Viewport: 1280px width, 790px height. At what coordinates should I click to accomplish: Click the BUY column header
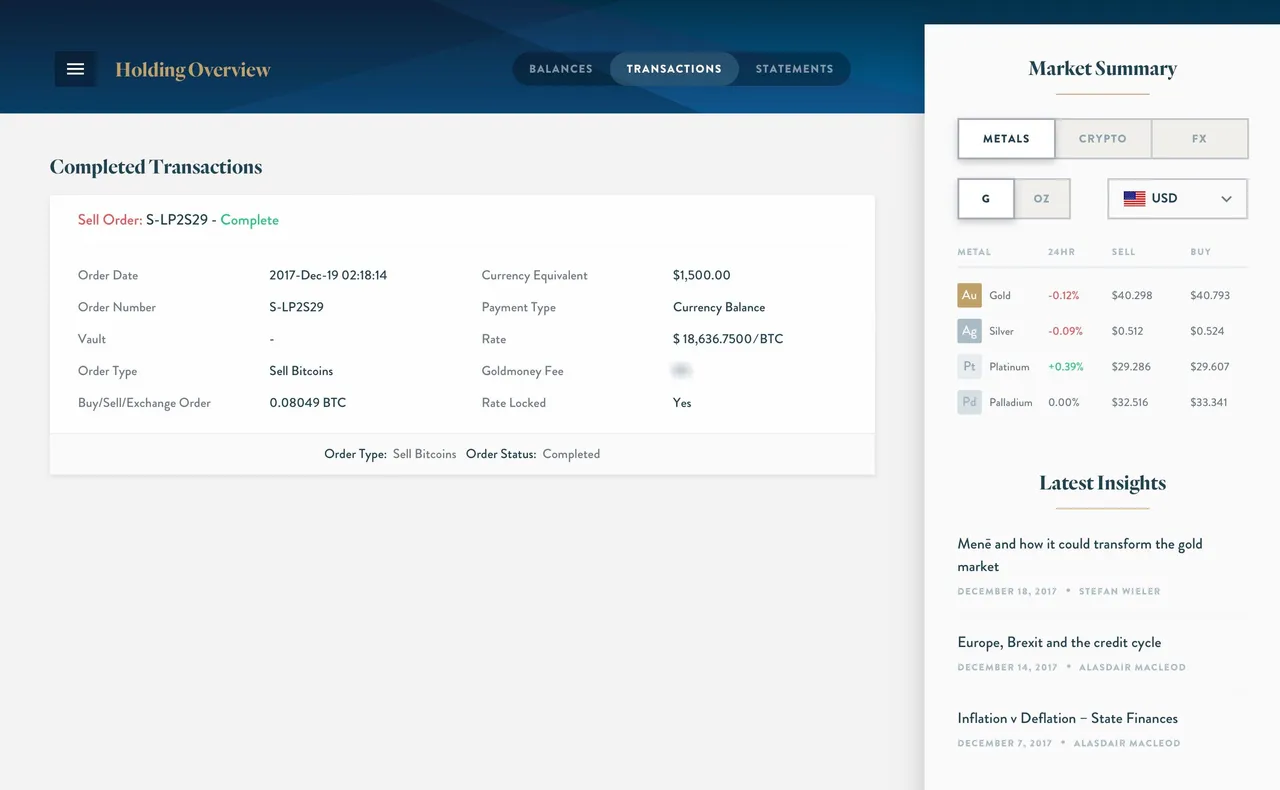(1200, 252)
